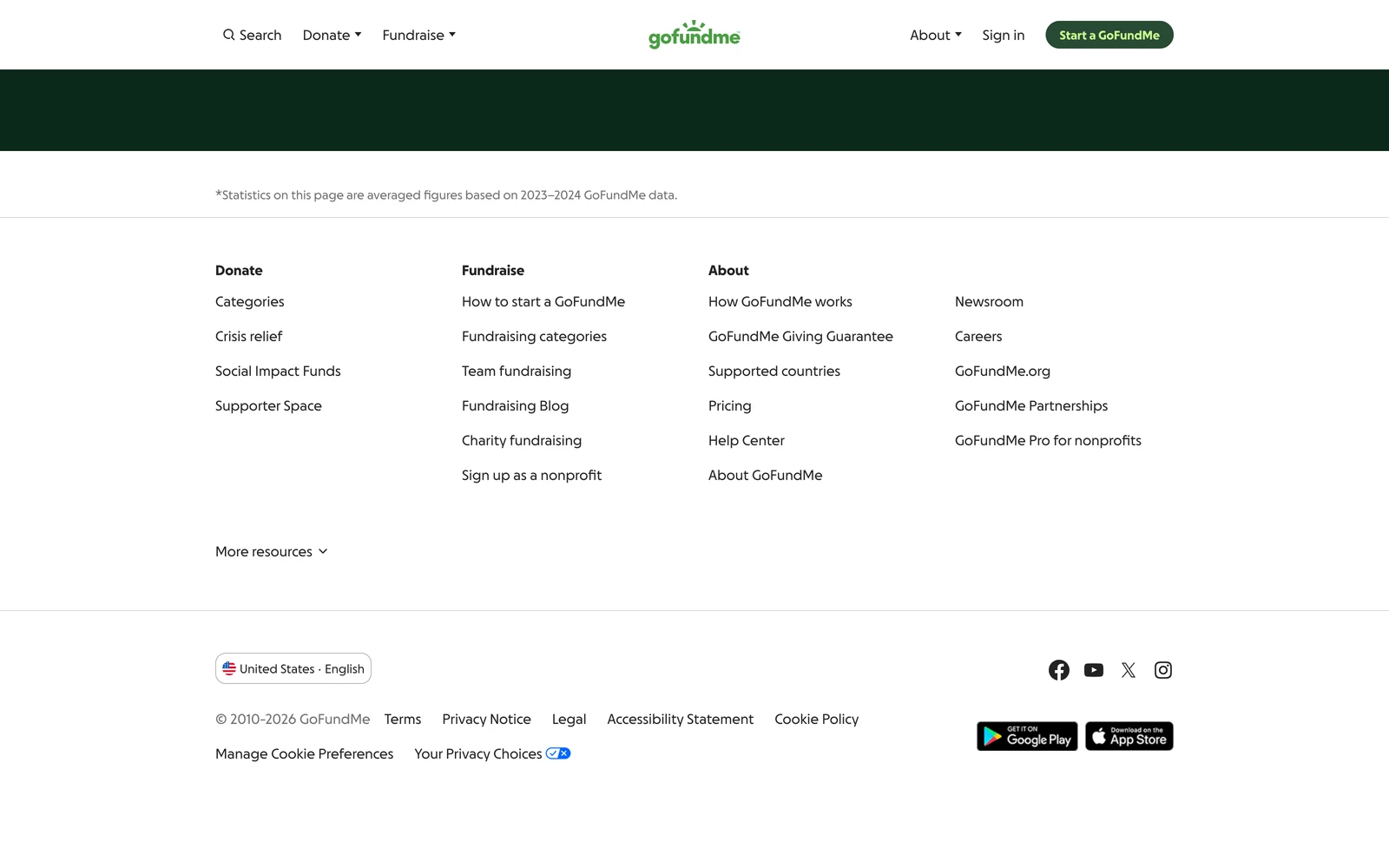1389x868 pixels.
Task: Open the Help Center link
Action: (747, 440)
